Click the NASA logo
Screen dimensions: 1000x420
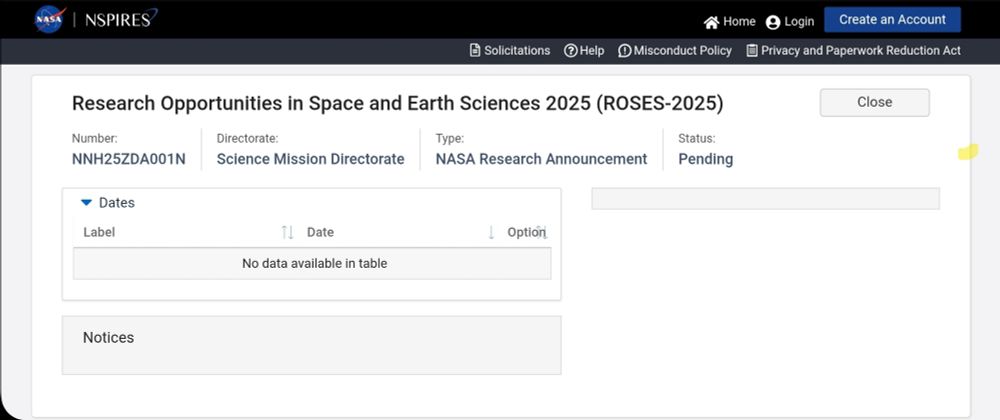coord(50,19)
